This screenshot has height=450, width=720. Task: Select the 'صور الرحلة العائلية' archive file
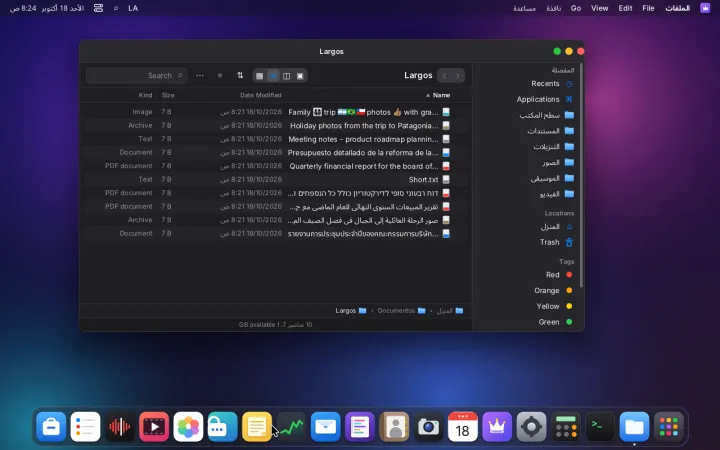tap(276, 220)
